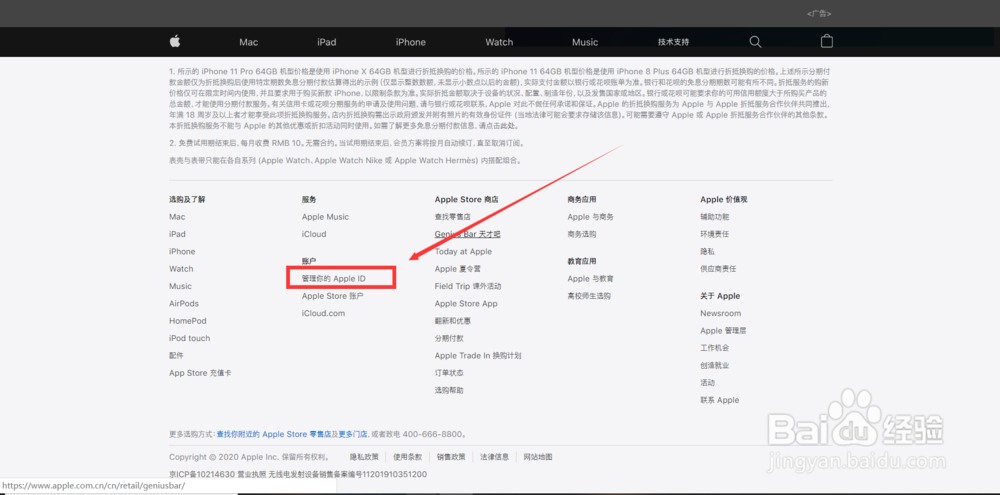Click the 翻新和优惠 link

pos(453,321)
